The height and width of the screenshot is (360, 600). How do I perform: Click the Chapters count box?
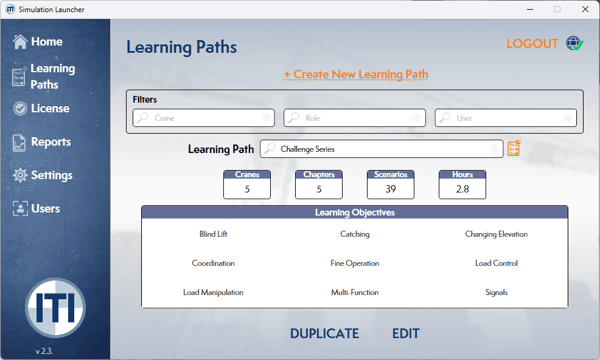(319, 185)
